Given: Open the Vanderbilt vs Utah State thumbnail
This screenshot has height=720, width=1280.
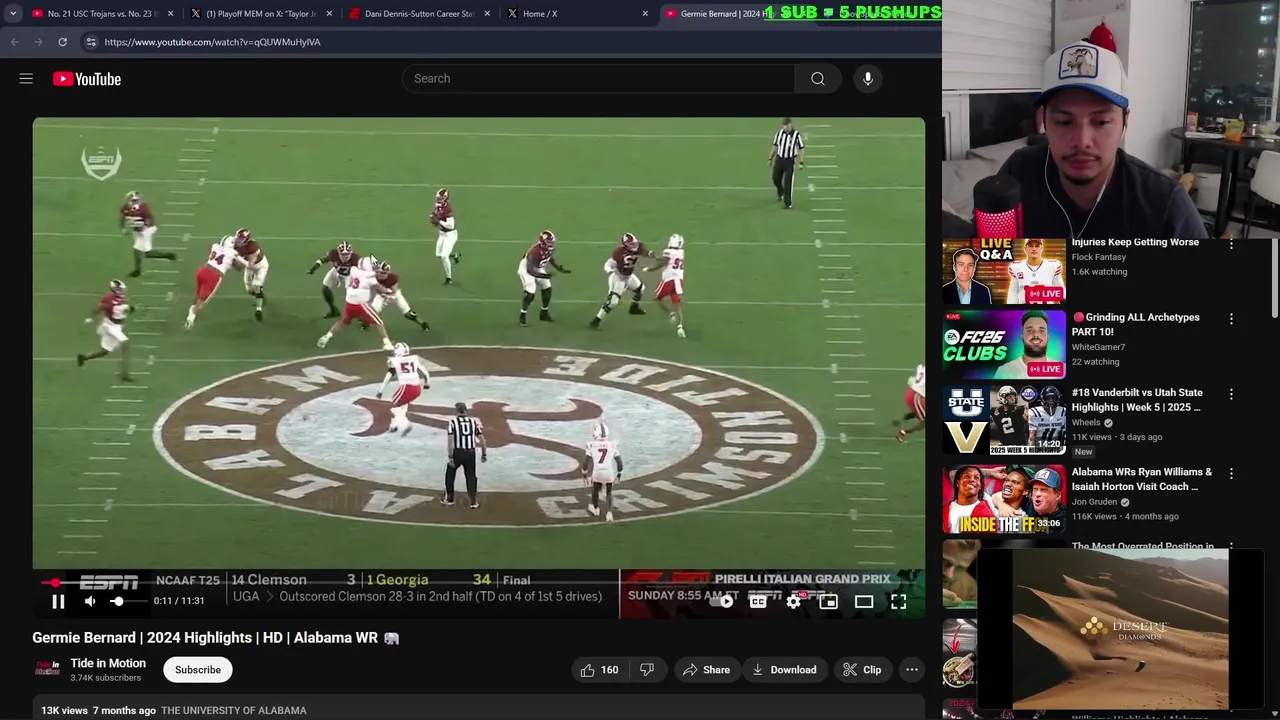Looking at the screenshot, I should coord(1003,420).
